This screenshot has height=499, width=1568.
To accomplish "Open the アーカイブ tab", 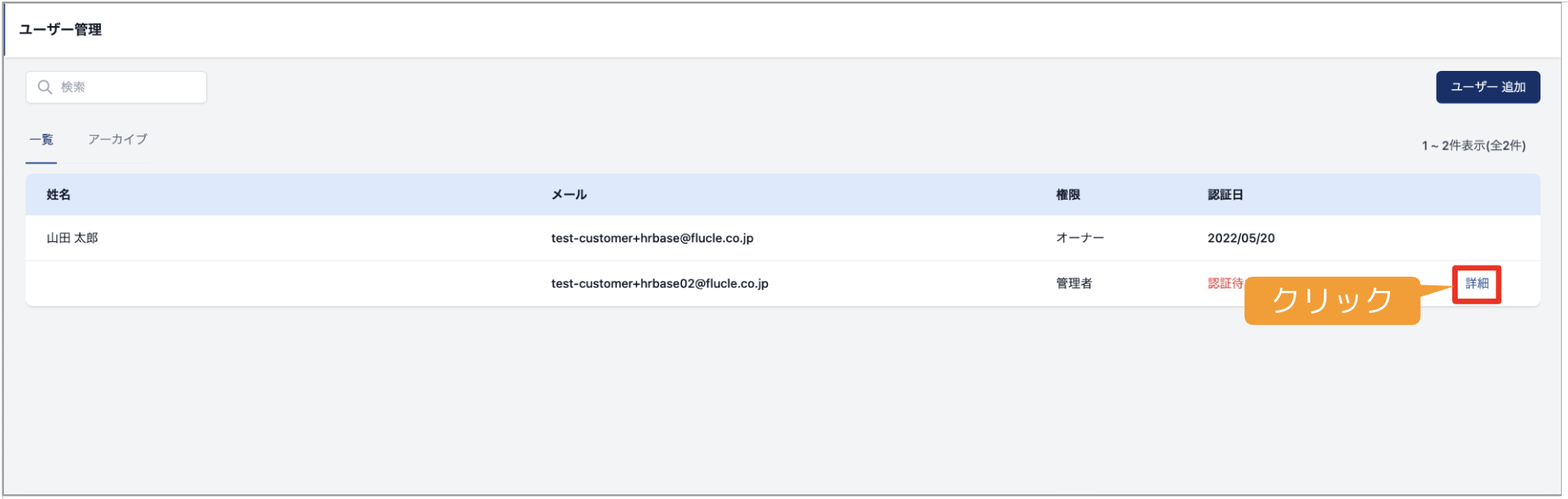I will [117, 140].
